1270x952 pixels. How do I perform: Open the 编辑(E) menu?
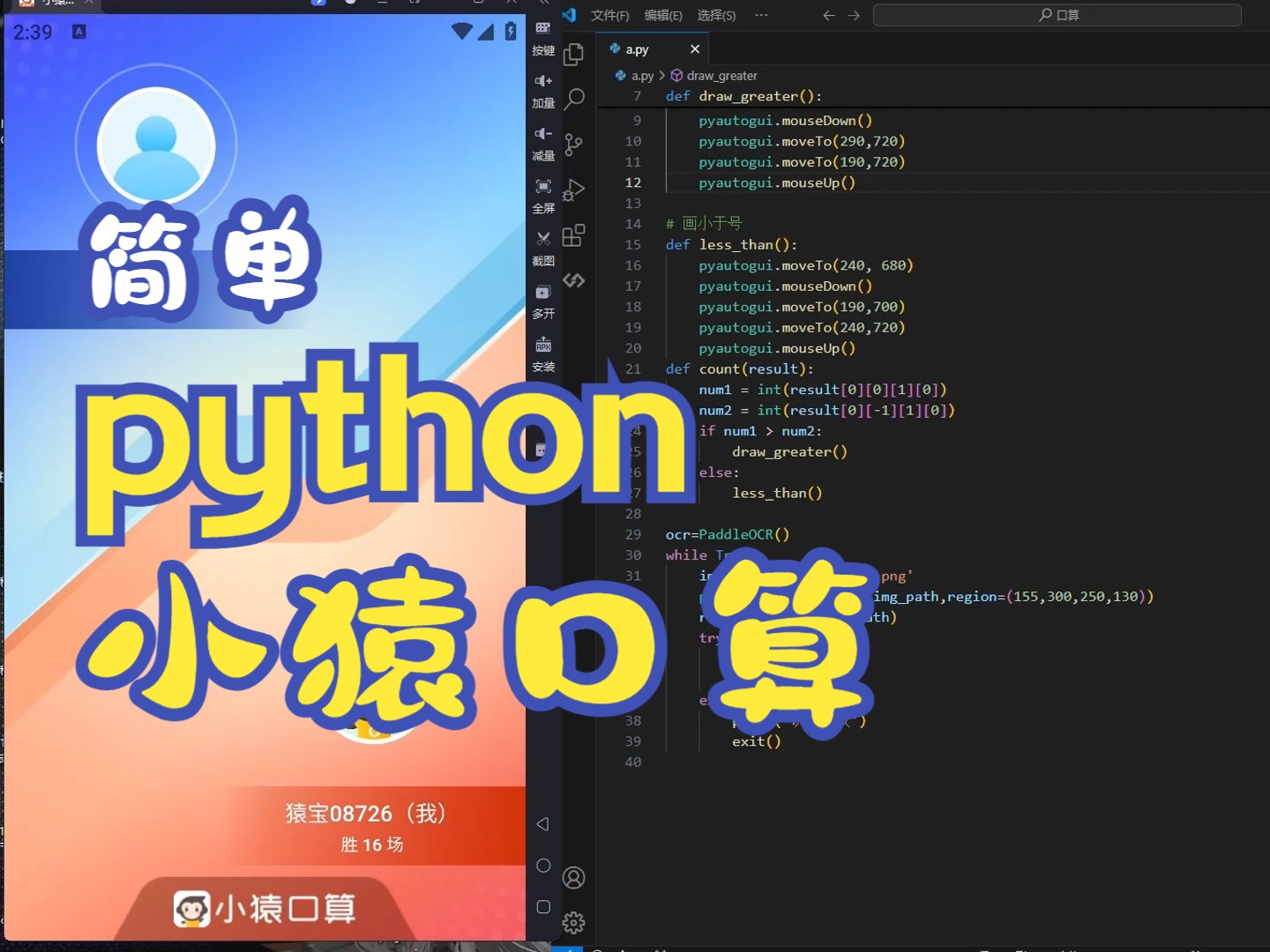[663, 15]
